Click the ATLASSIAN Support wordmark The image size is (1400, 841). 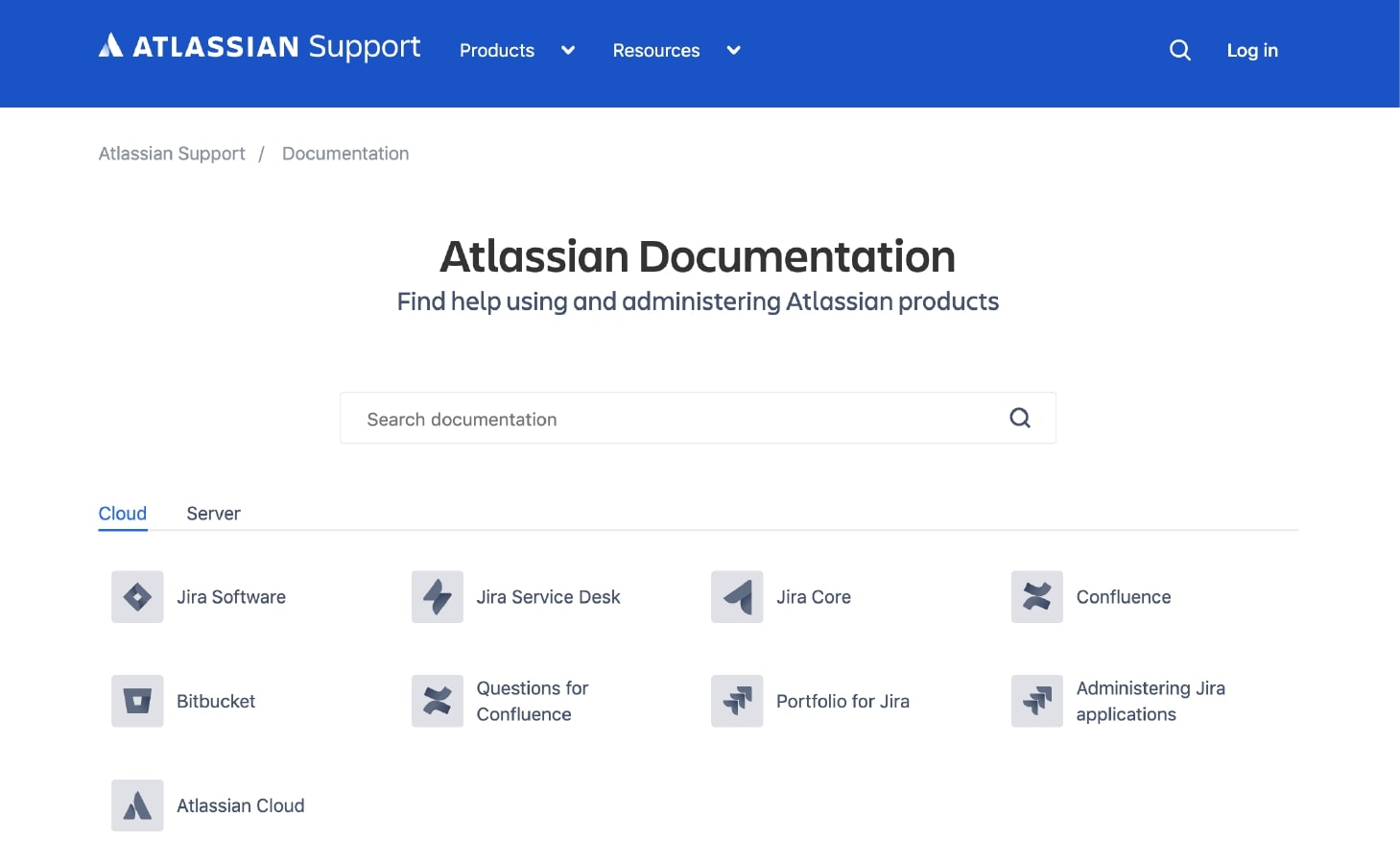pos(276,47)
